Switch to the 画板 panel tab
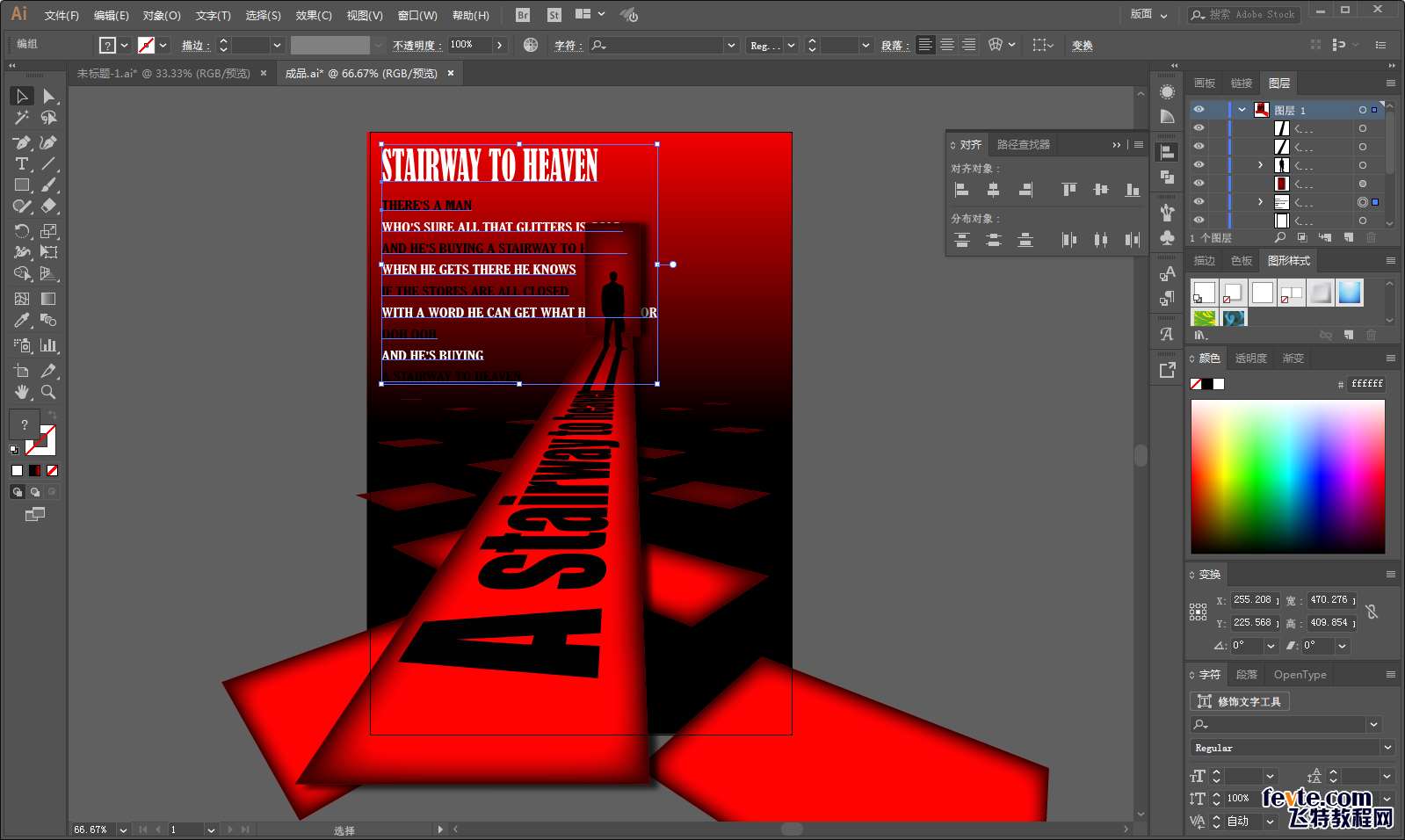The image size is (1405, 840). pos(1204,83)
